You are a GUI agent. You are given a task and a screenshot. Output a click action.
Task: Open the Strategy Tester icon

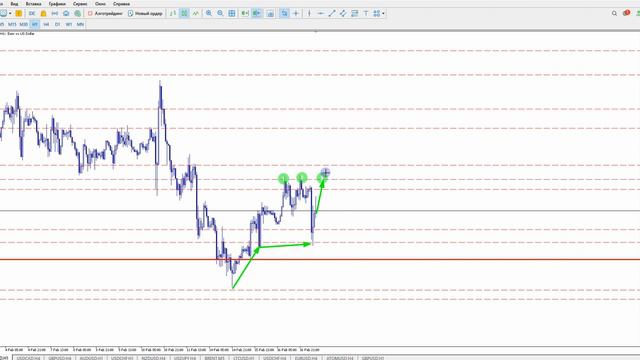tap(78, 13)
